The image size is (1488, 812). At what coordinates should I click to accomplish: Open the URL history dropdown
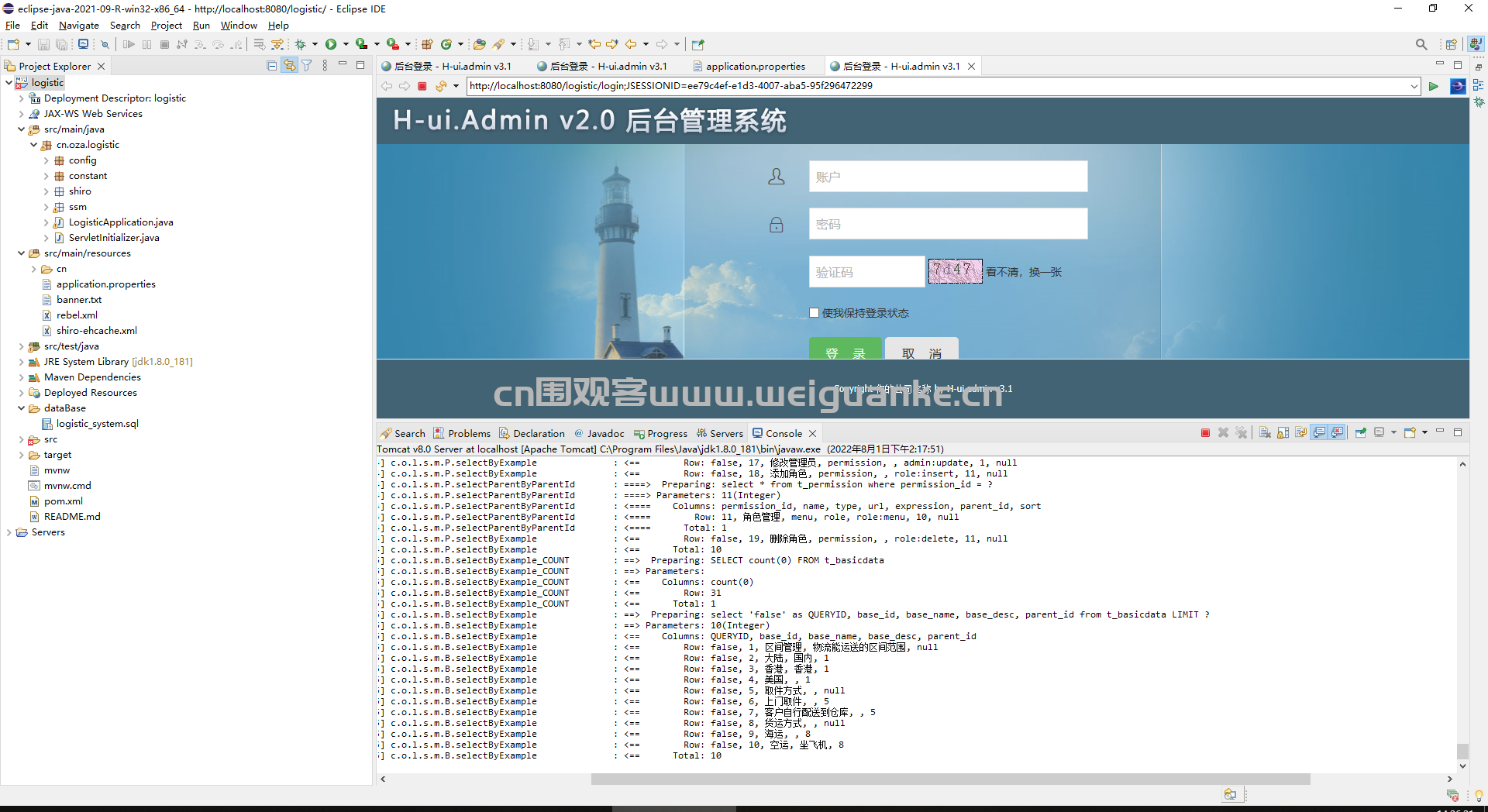tap(1414, 86)
